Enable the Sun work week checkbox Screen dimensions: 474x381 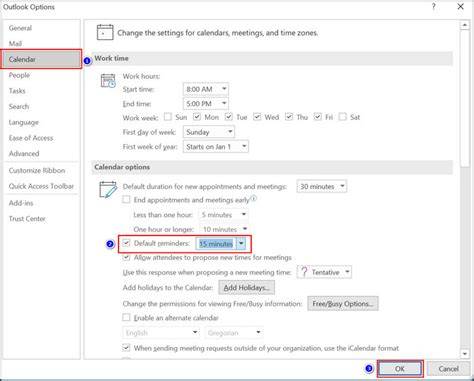[x=168, y=117]
